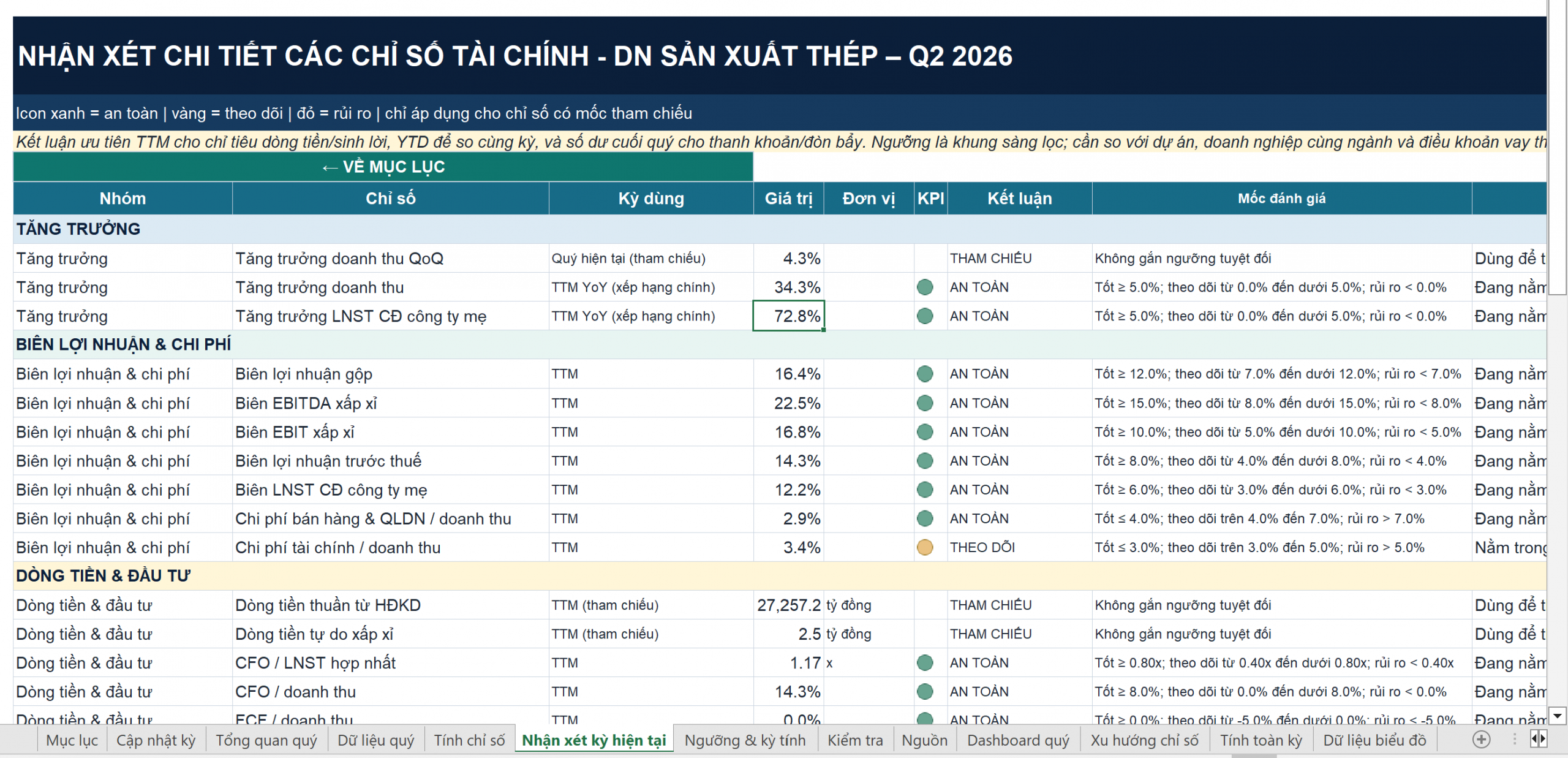The image size is (1568, 758).
Task: Click the sheet tab scroll arrows icon
Action: coord(1539,739)
